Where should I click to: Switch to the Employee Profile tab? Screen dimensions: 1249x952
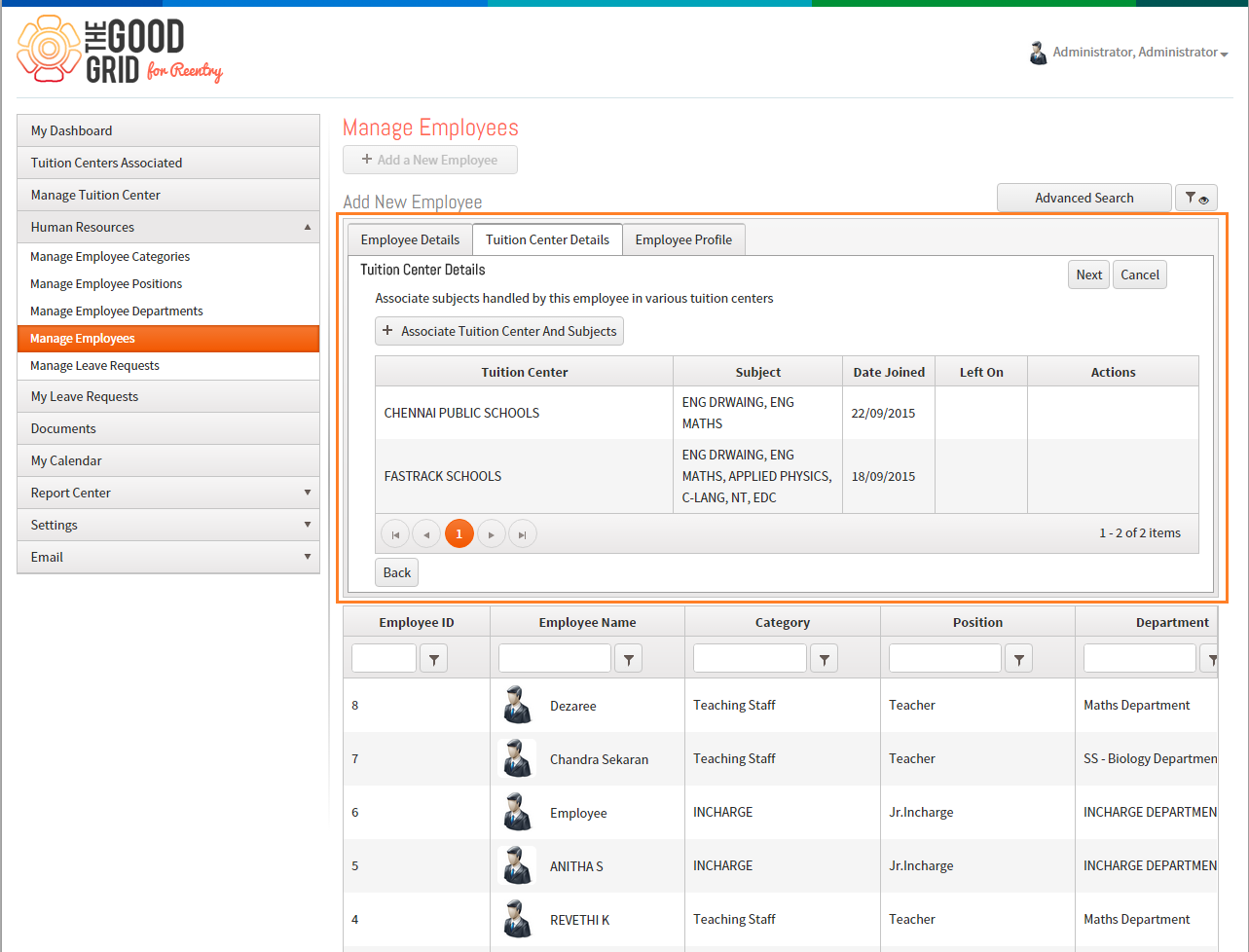pyautogui.click(x=683, y=239)
